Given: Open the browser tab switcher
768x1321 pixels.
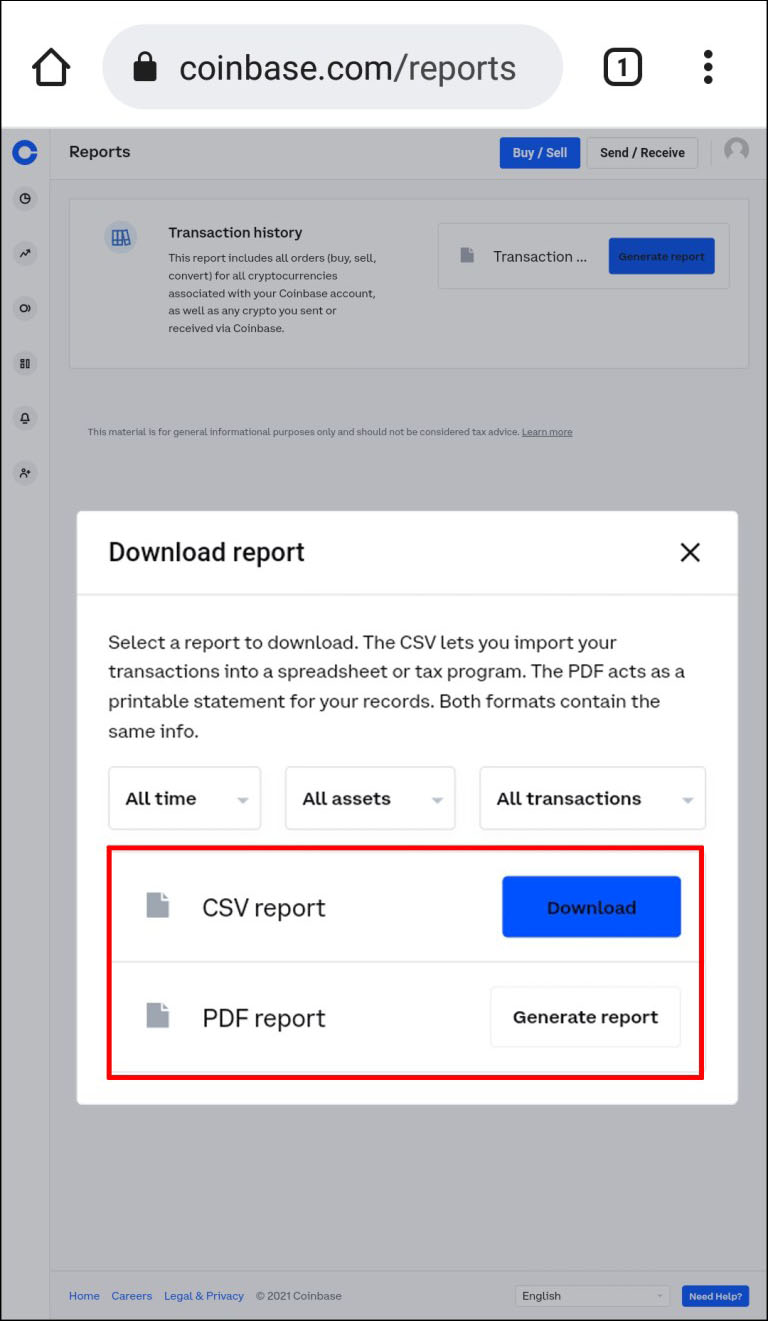Looking at the screenshot, I should click(622, 68).
